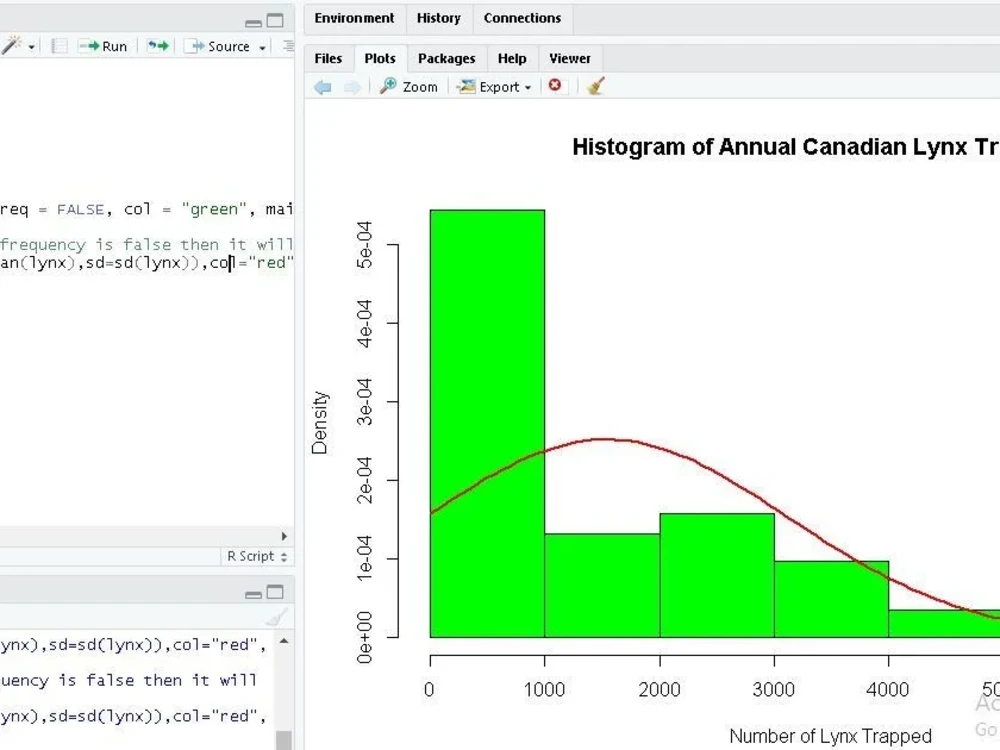The height and width of the screenshot is (750, 1000).
Task: Switch to the Viewer tab
Action: [x=570, y=58]
